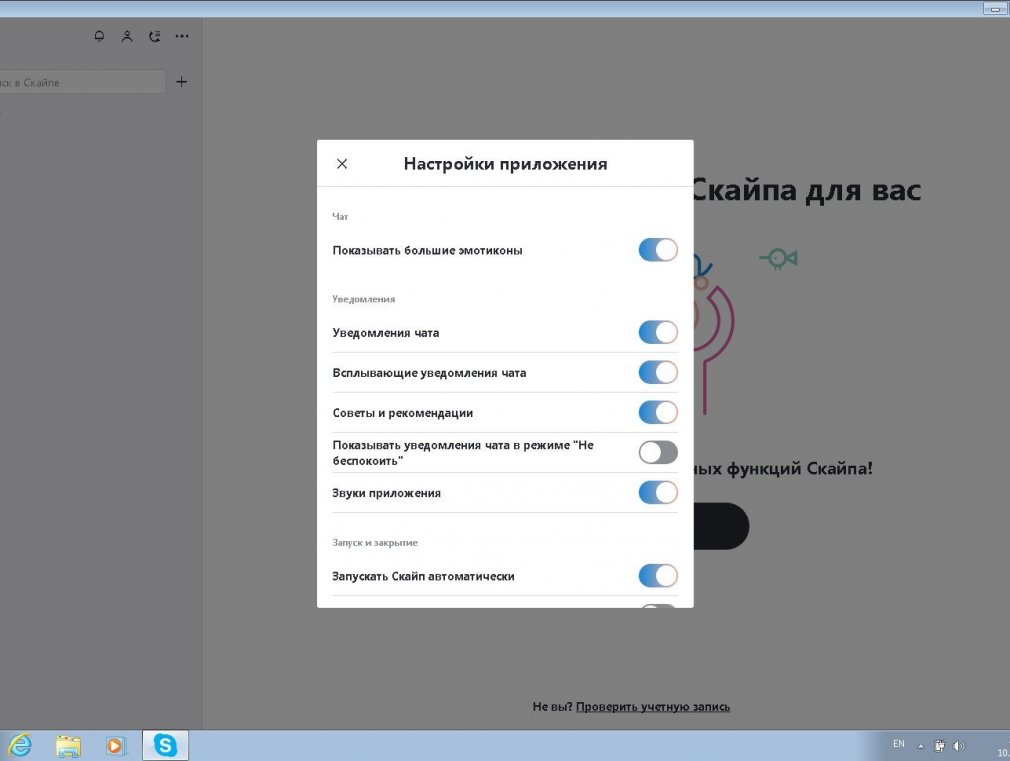
Task: Open File Explorer folder in taskbar
Action: click(x=68, y=746)
